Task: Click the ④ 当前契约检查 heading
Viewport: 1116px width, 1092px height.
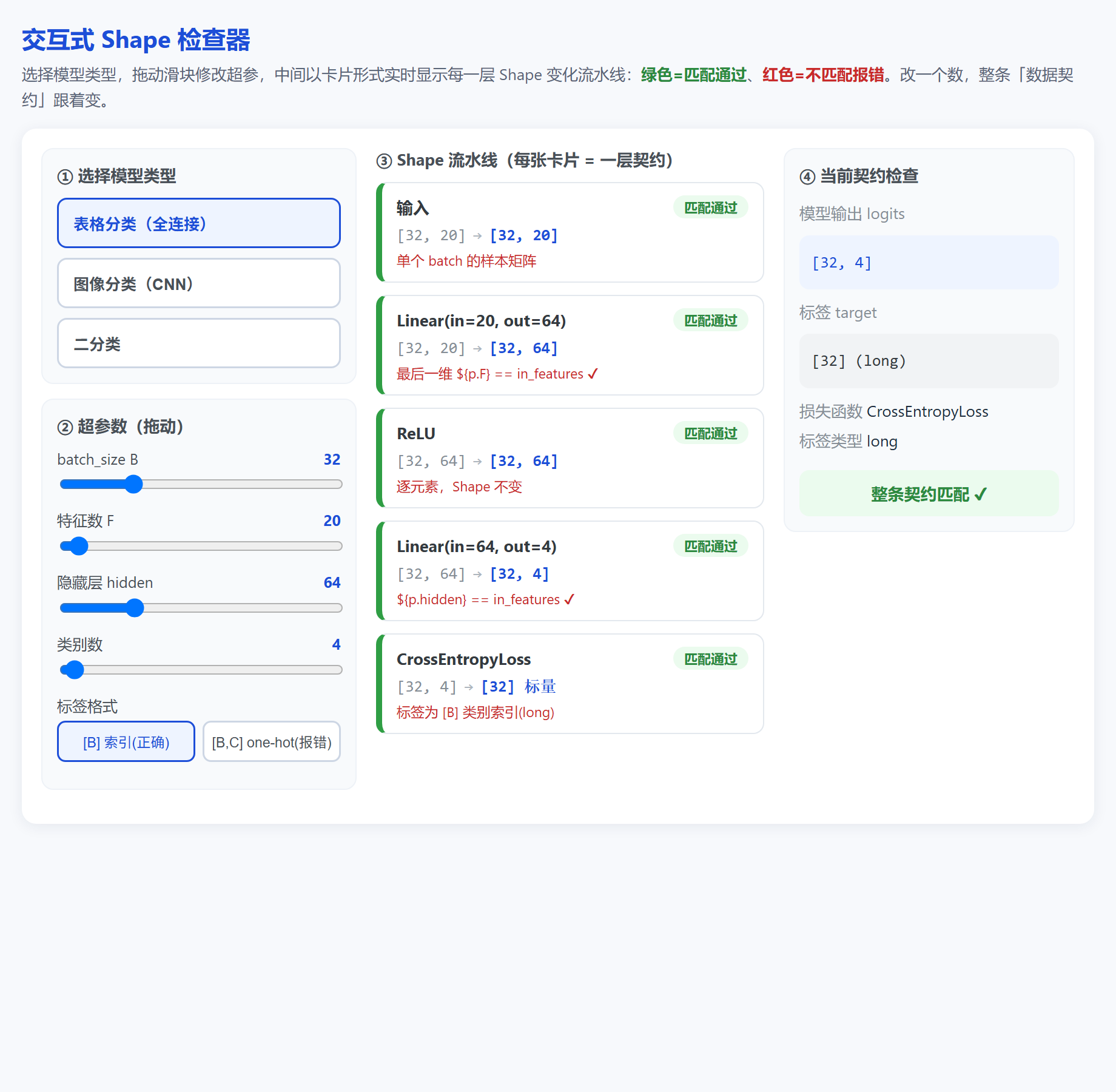Action: (859, 177)
